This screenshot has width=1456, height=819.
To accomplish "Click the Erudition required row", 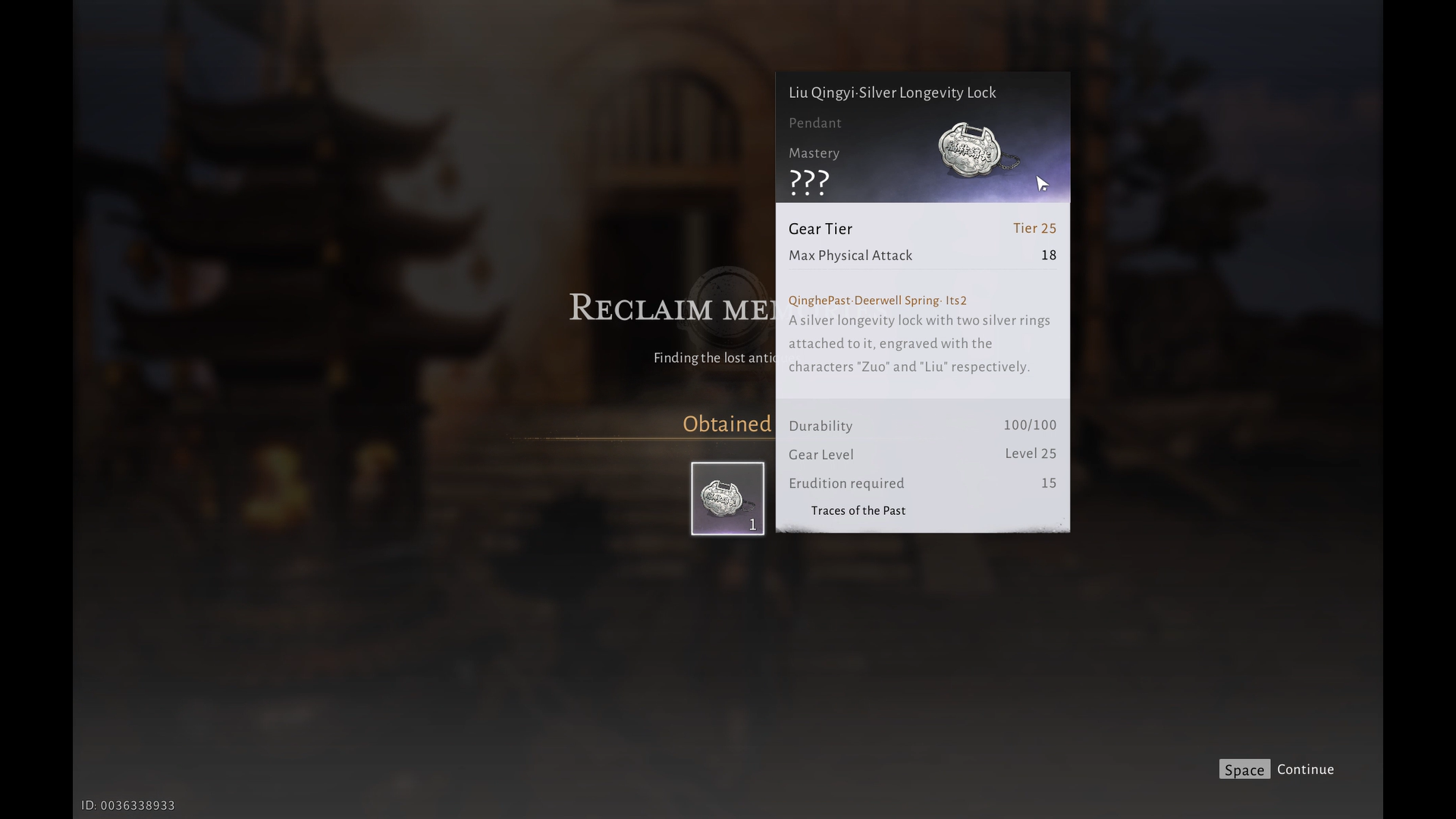I will coord(922,483).
